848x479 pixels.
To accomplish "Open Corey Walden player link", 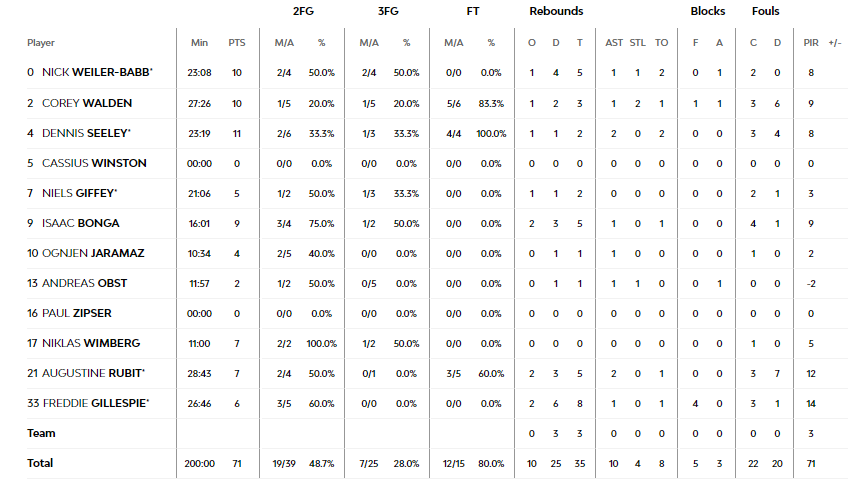I will click(87, 103).
